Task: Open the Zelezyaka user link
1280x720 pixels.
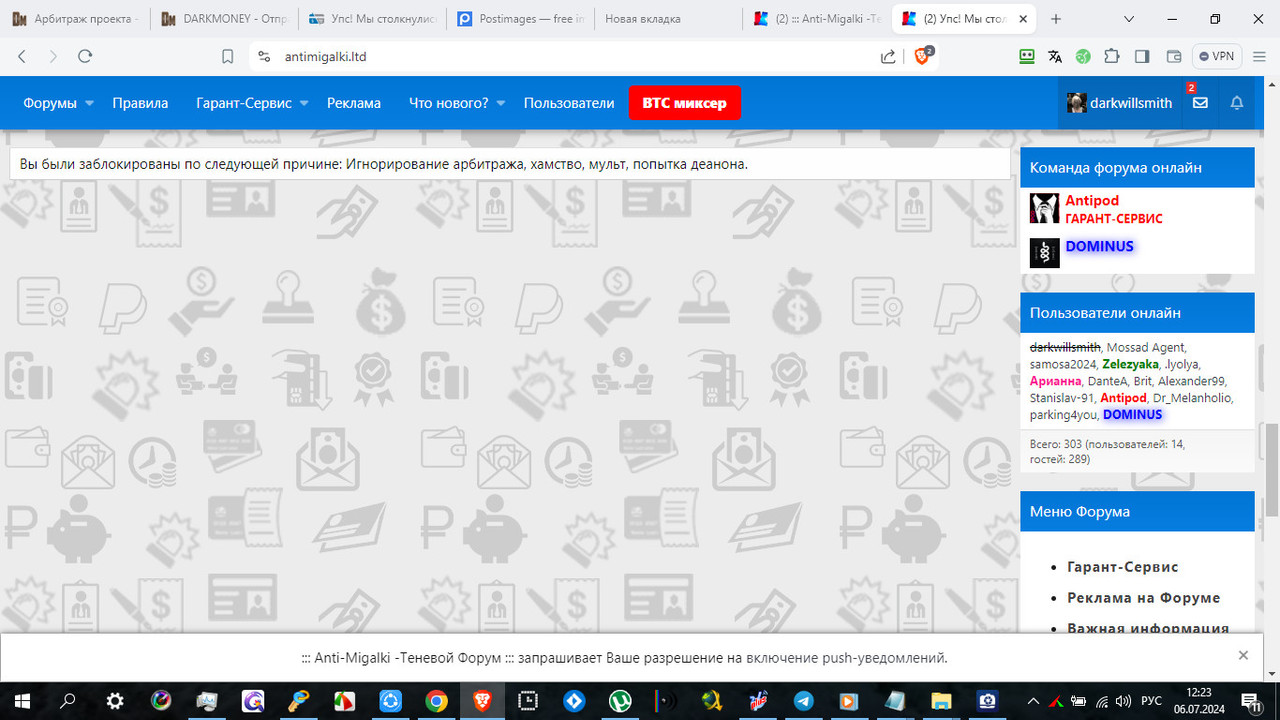Action: point(1130,364)
